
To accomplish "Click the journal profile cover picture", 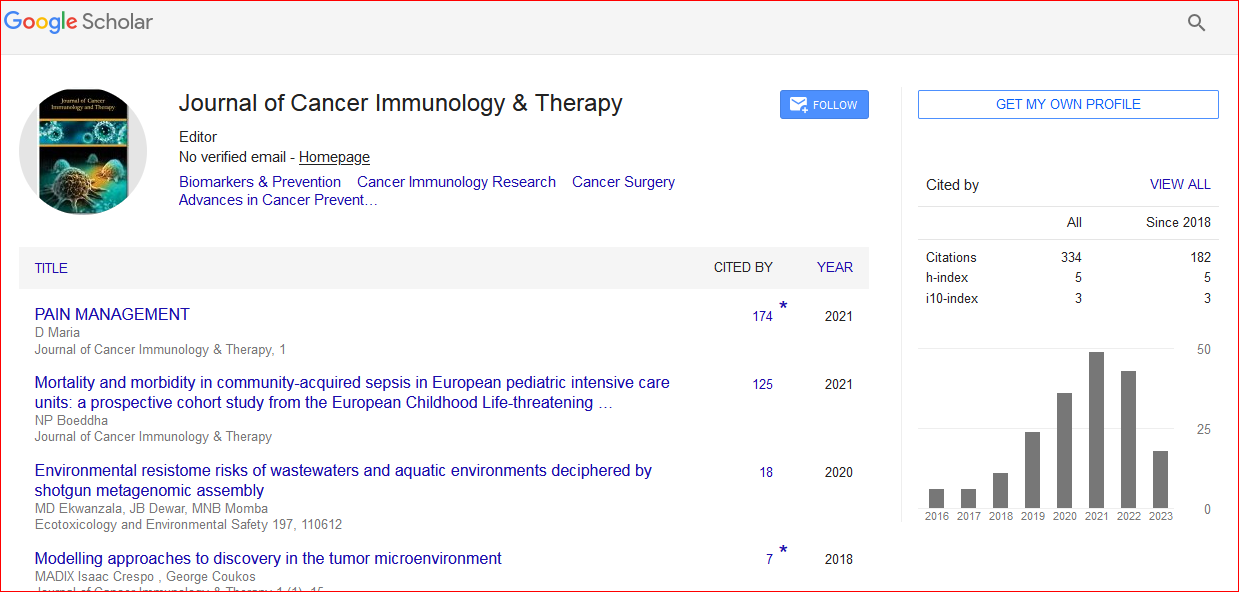I will (x=83, y=151).
